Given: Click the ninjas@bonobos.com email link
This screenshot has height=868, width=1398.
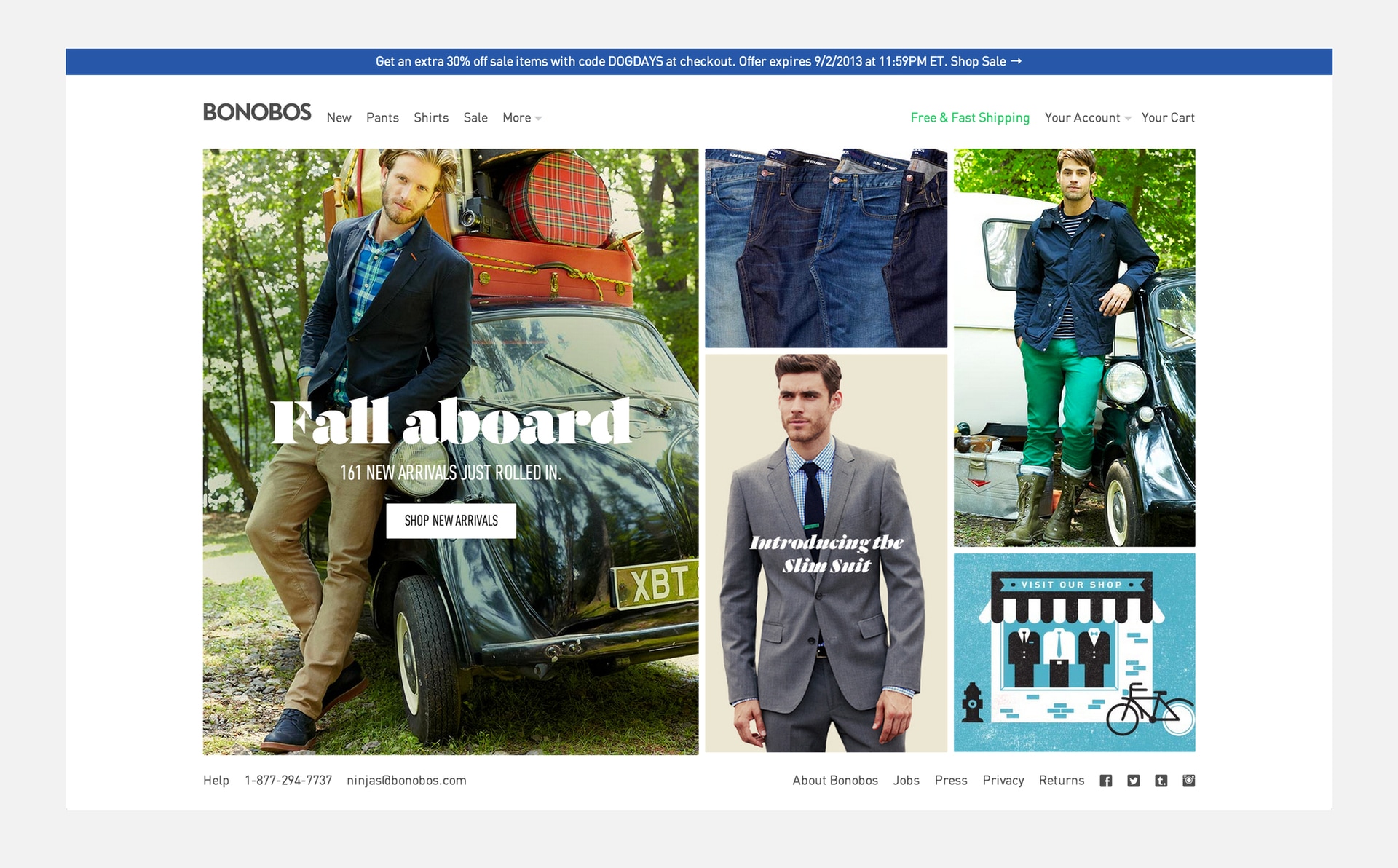Looking at the screenshot, I should [x=406, y=781].
